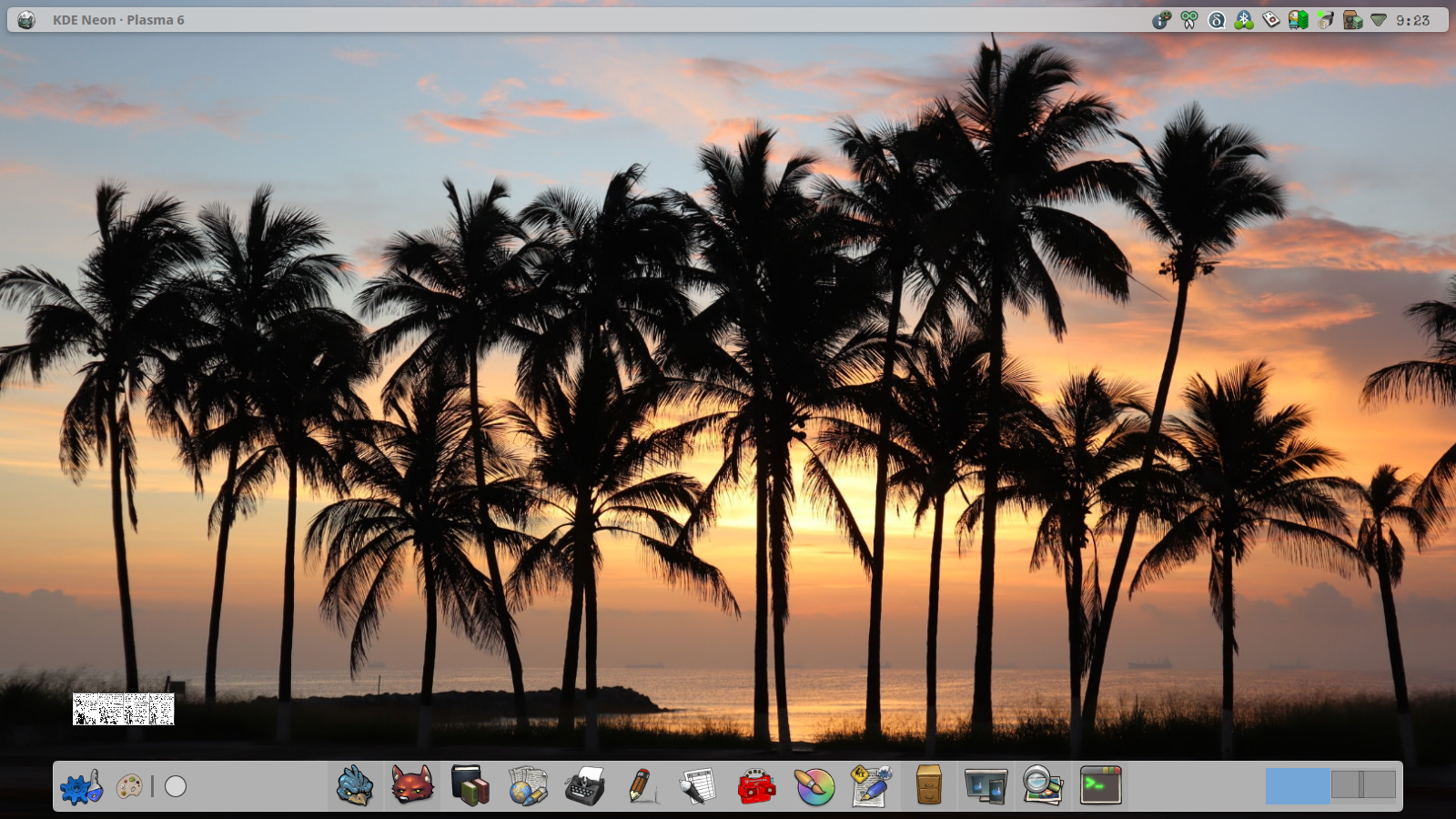Image resolution: width=1456 pixels, height=819 pixels.
Task: Open the file cabinet file manager
Action: 929,785
